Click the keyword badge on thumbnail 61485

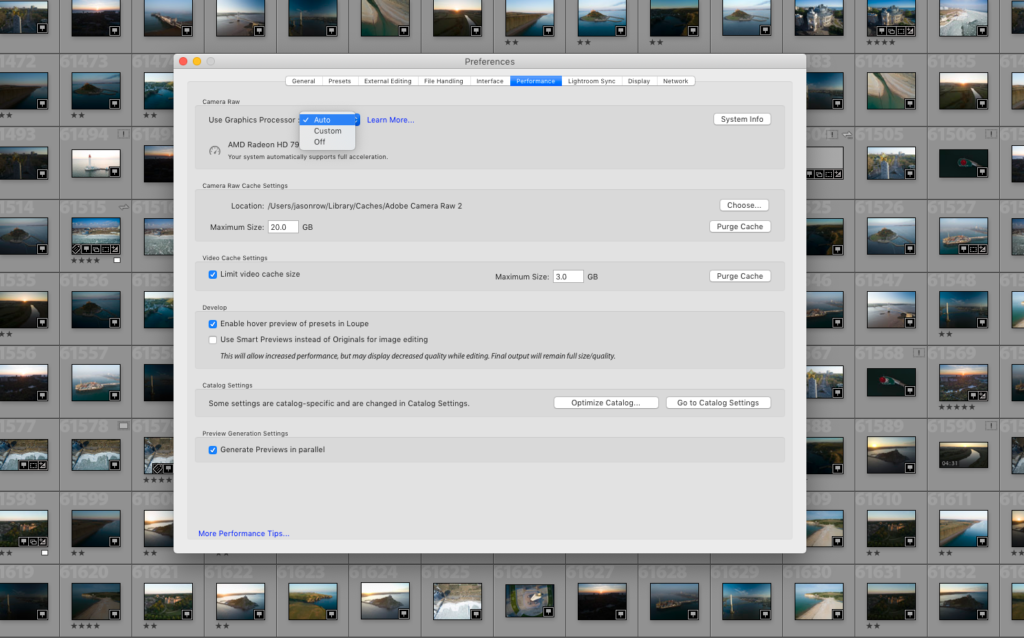[982, 103]
